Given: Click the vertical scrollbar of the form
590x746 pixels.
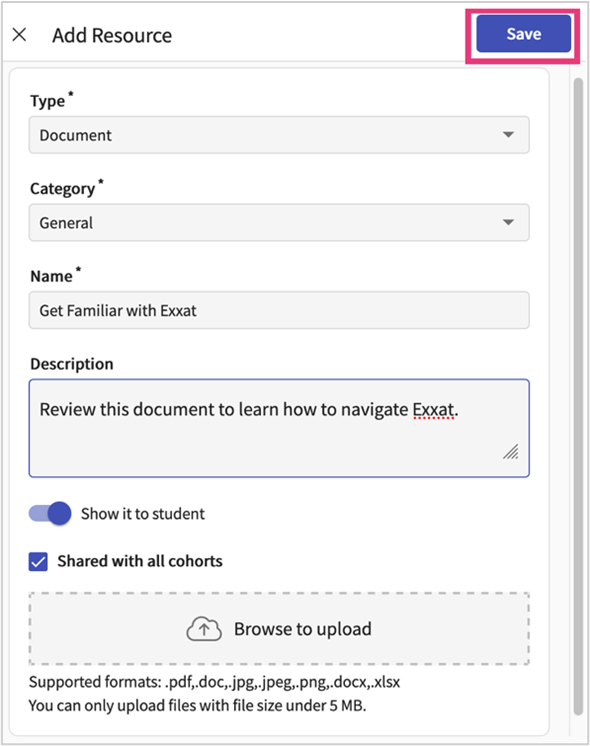Looking at the screenshot, I should (x=578, y=397).
